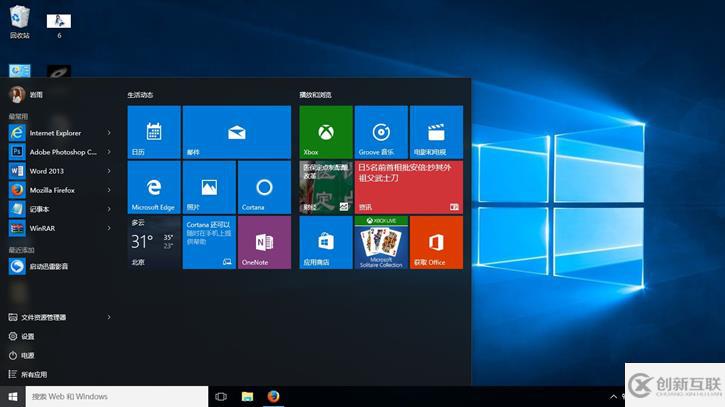The width and height of the screenshot is (725, 407).
Task: Open the Xbox tile
Action: pos(326,132)
